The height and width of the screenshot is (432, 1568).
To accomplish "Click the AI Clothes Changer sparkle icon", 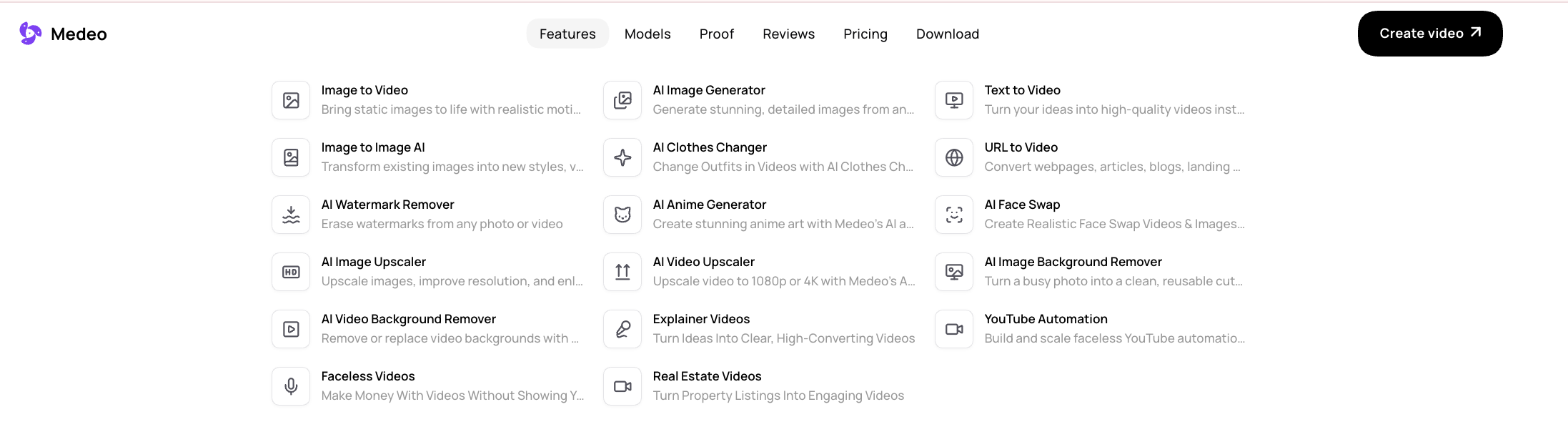I will pyautogui.click(x=622, y=157).
